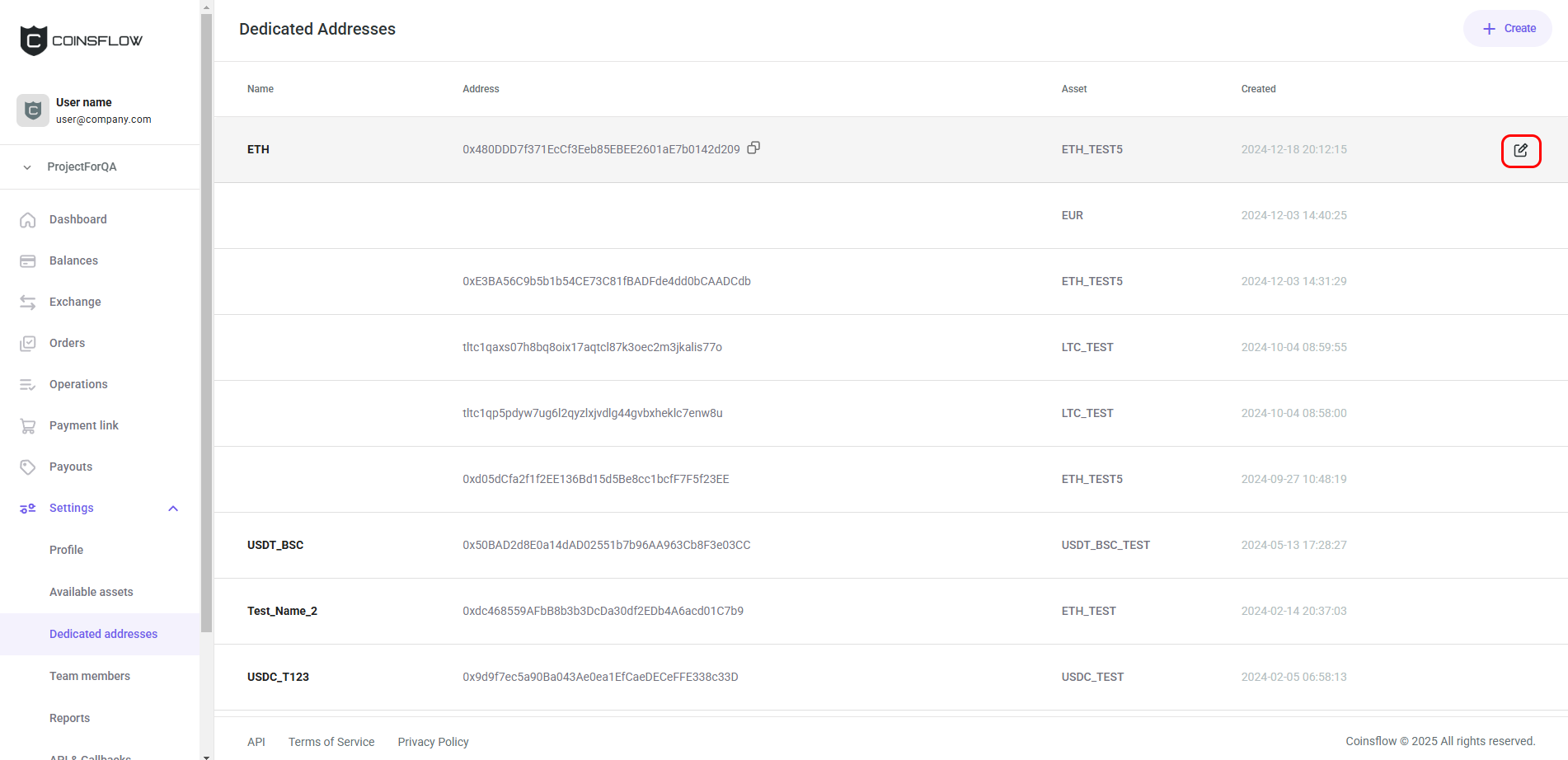Screen dimensions: 1568x760
Task: Select the Profile settings item
Action: pos(66,550)
